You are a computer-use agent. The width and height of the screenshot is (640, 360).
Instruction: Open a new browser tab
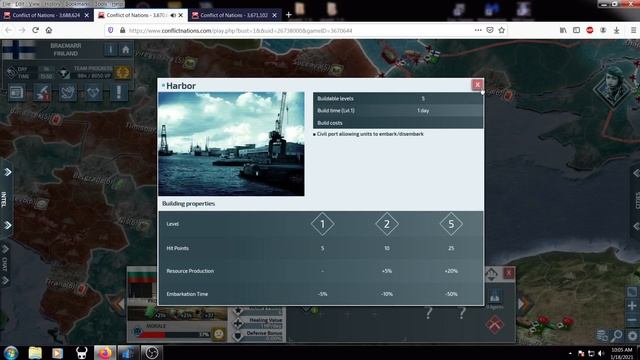pos(289,15)
